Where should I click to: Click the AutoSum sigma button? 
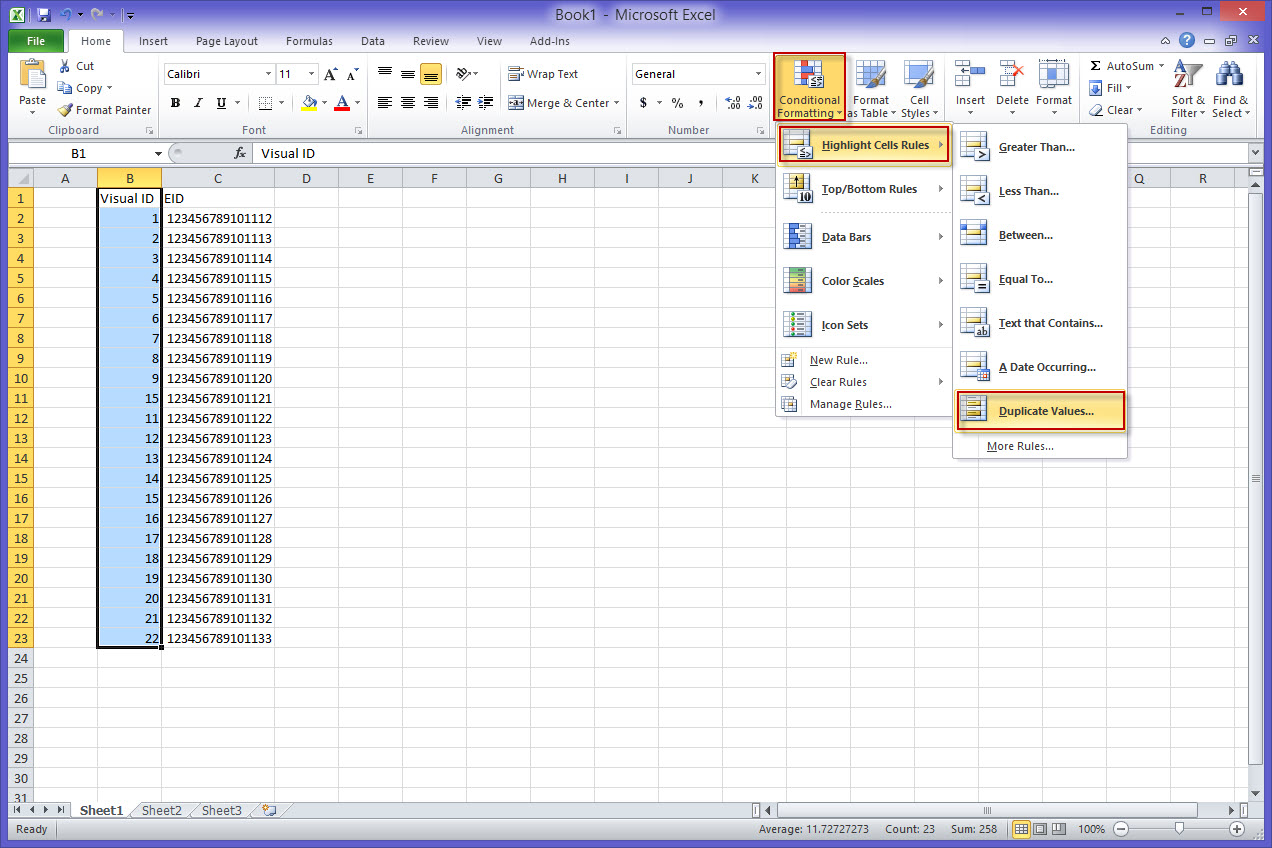[1122, 66]
